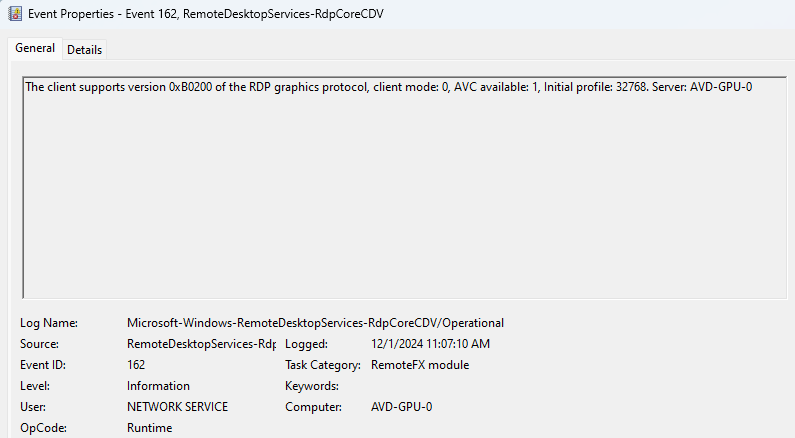795x438 pixels.
Task: Click the Computer value AVD-GPU-0
Action: click(x=402, y=407)
